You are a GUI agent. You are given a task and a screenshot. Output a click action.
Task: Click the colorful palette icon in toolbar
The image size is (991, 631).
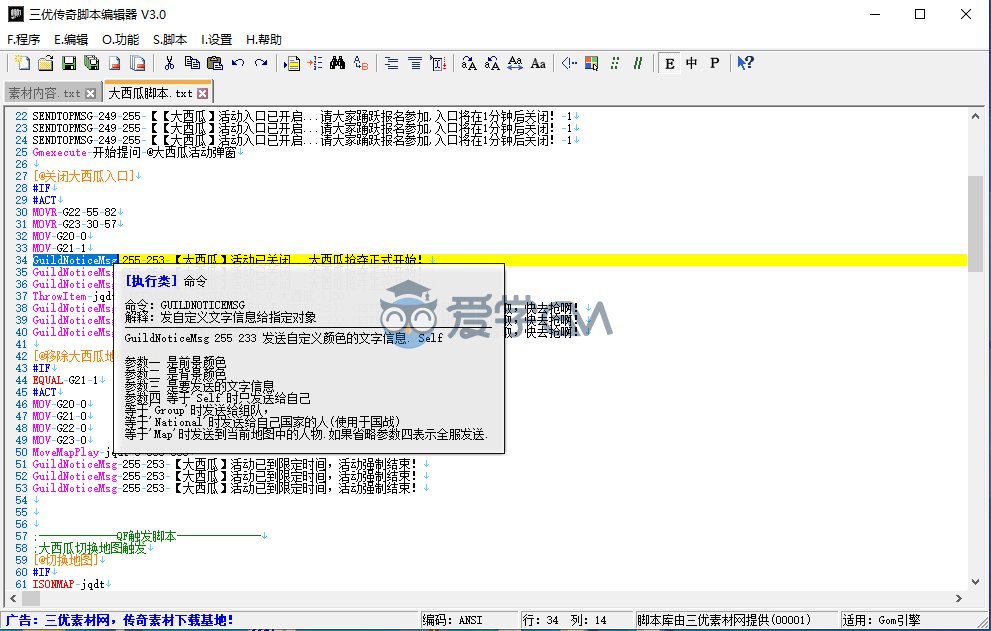[x=592, y=63]
